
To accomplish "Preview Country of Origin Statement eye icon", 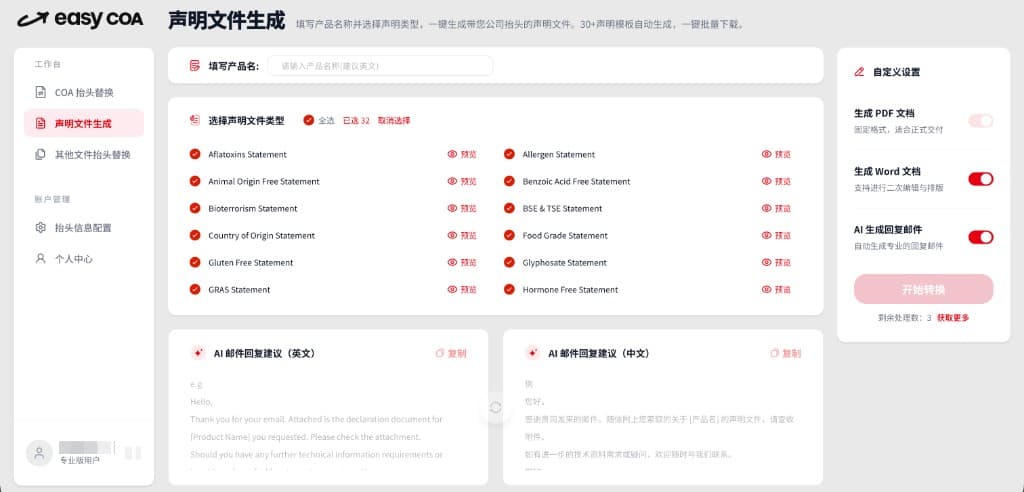I will click(x=452, y=235).
